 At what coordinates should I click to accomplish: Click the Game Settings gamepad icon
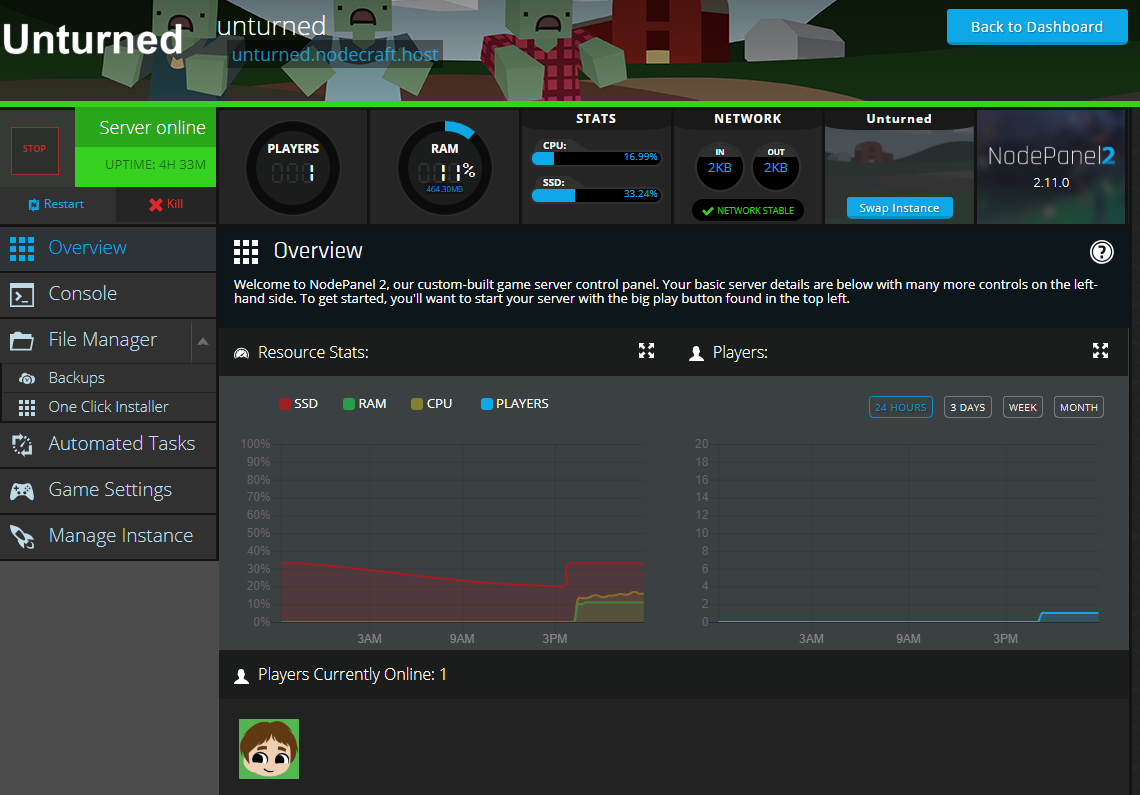click(x=22, y=490)
